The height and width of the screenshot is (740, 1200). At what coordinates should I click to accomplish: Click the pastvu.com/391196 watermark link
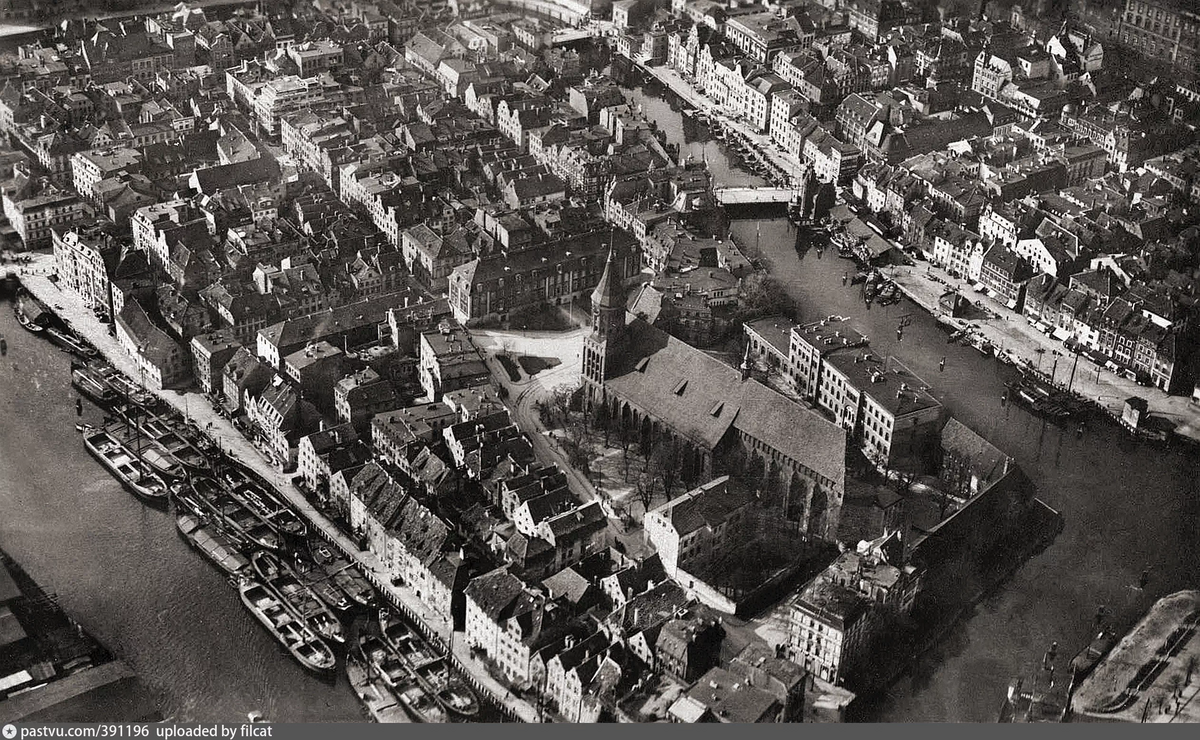click(82, 731)
